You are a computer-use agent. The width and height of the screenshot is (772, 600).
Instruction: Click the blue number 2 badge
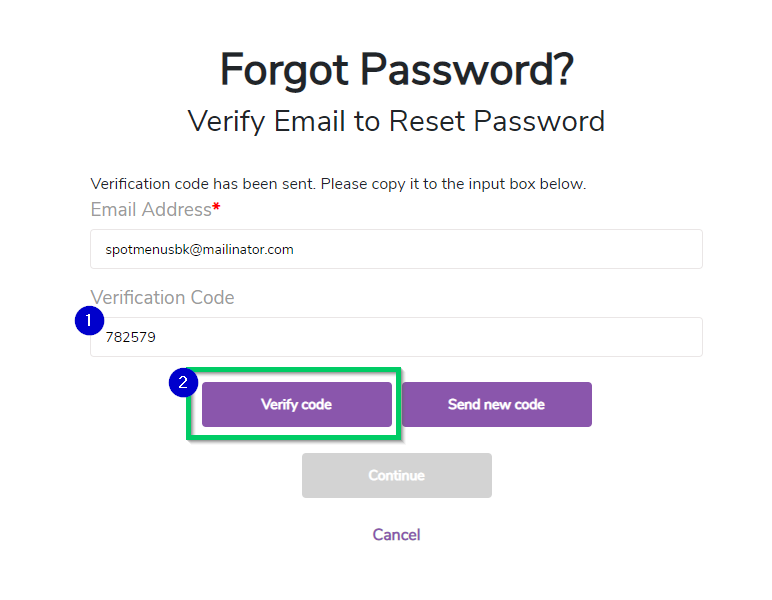click(x=182, y=382)
